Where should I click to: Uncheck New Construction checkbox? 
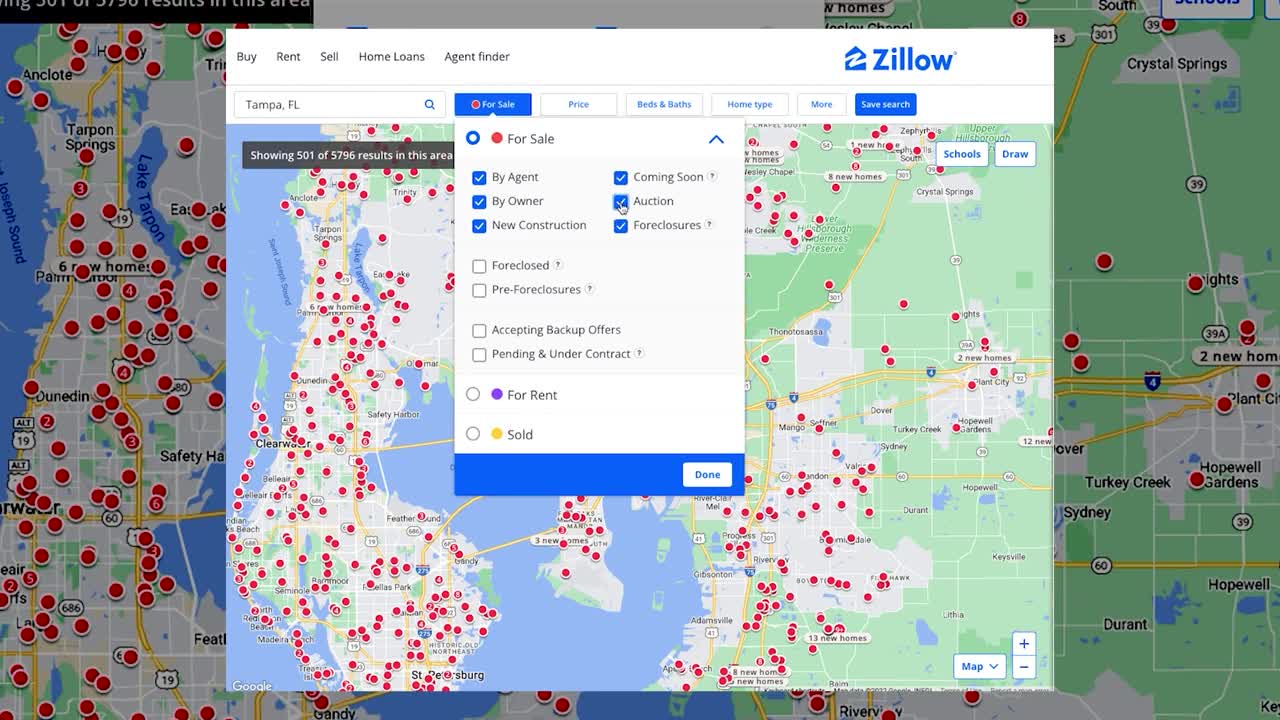(x=479, y=226)
